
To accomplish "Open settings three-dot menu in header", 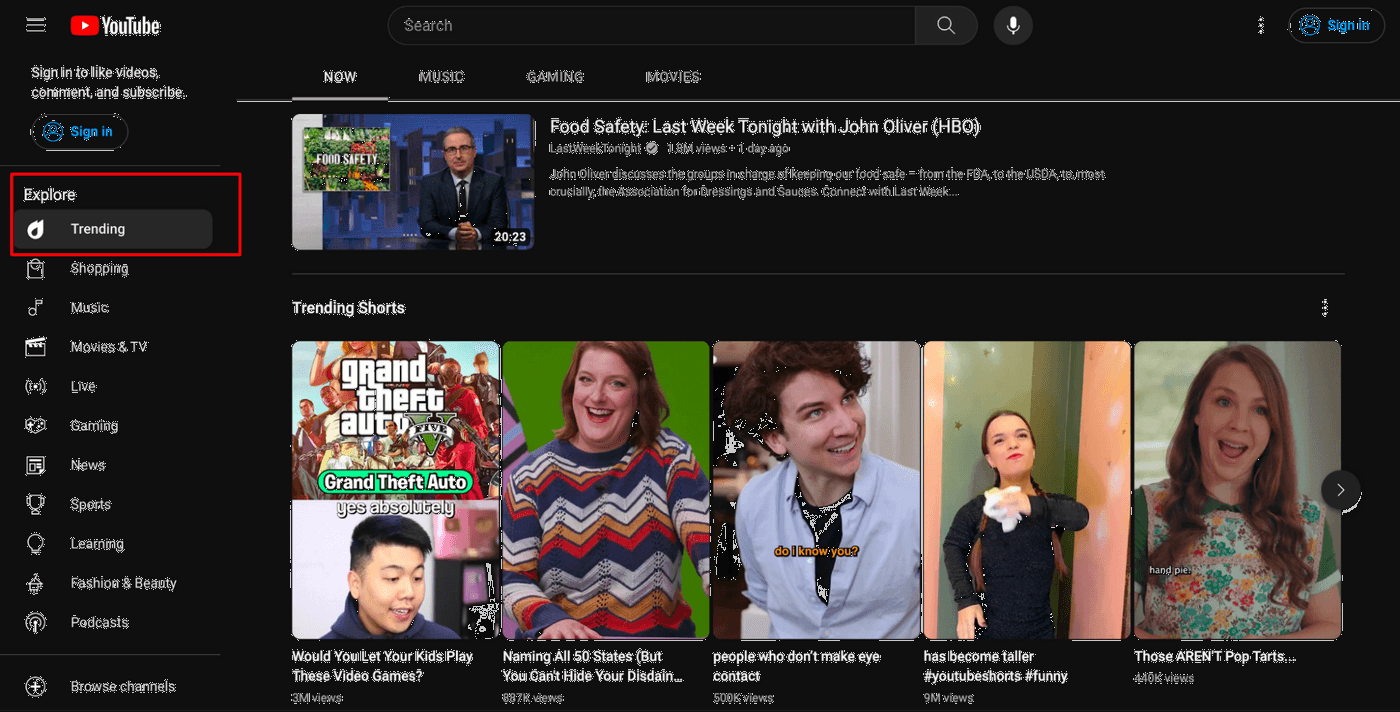I will tap(1260, 26).
